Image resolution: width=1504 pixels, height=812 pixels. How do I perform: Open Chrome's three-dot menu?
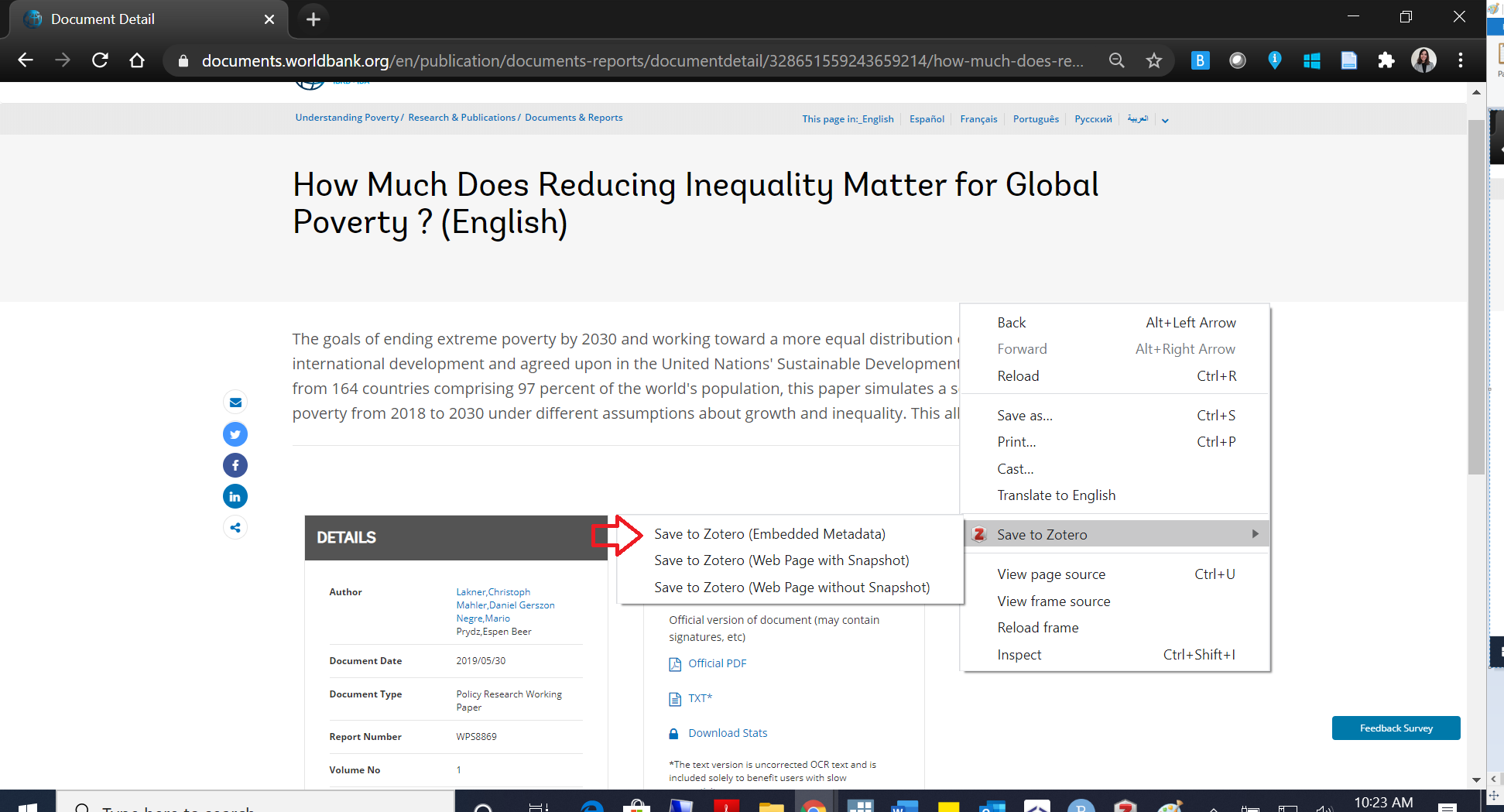(1461, 60)
